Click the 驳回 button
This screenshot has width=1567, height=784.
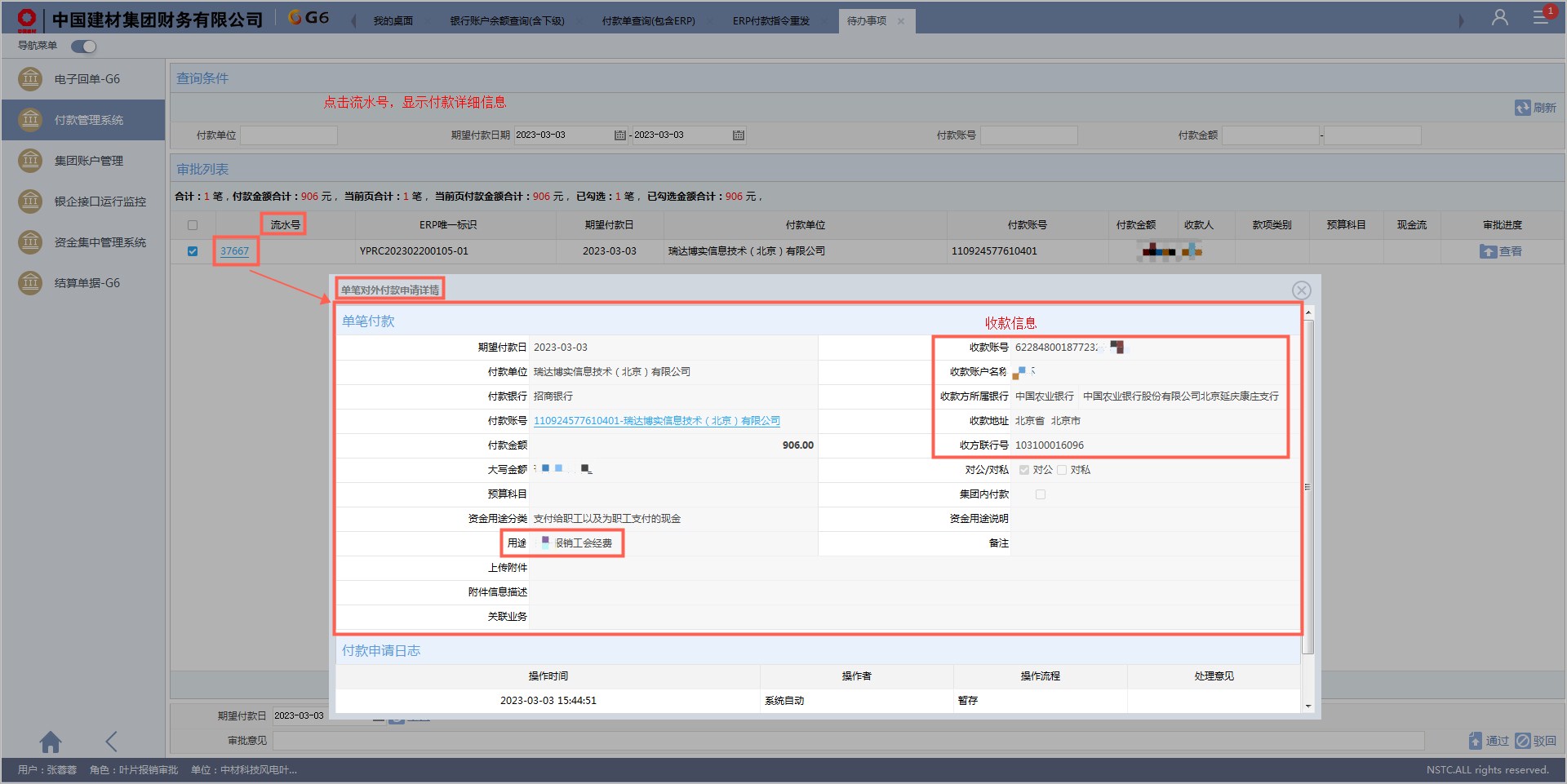click(1536, 741)
